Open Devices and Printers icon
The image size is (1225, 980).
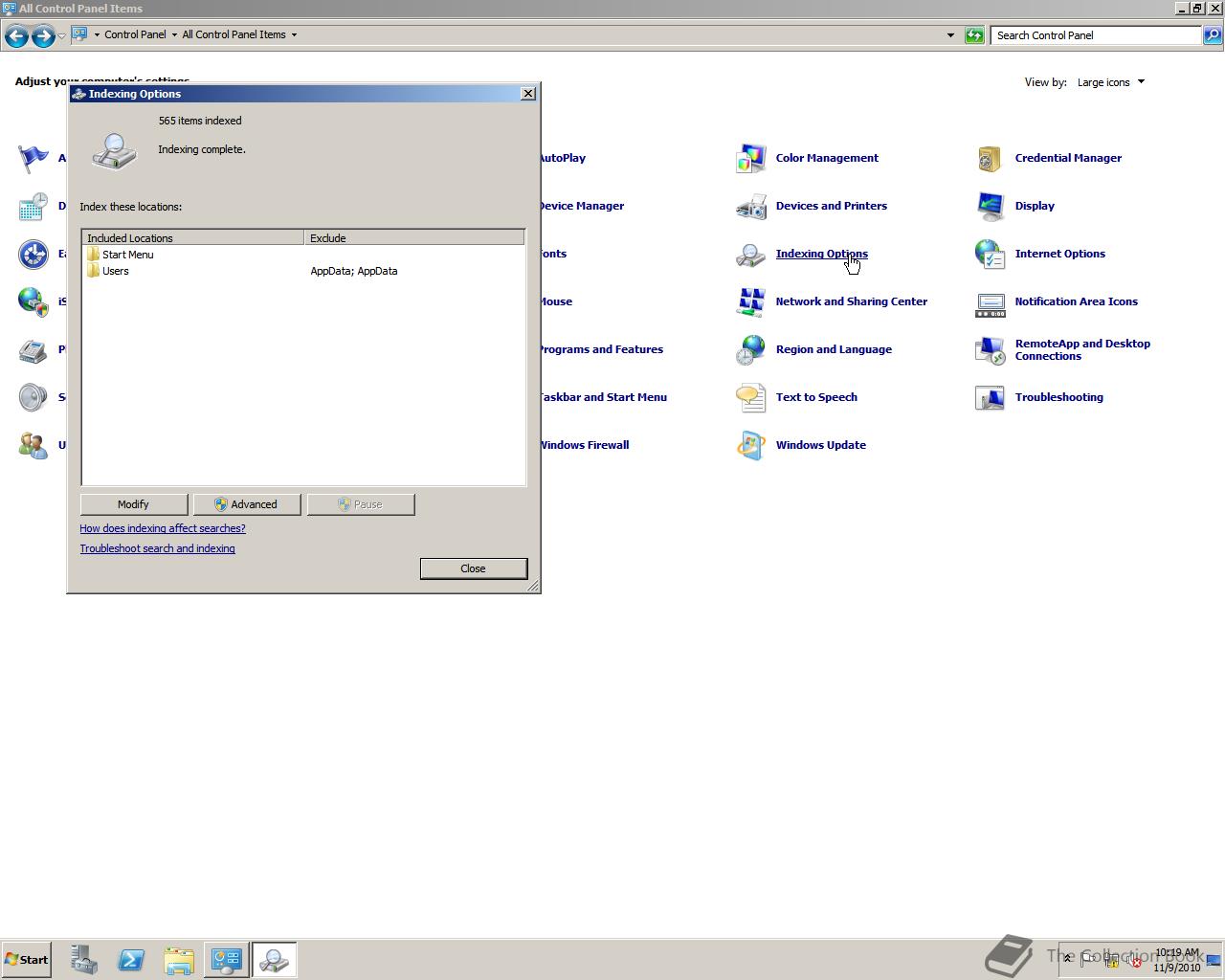(x=751, y=206)
